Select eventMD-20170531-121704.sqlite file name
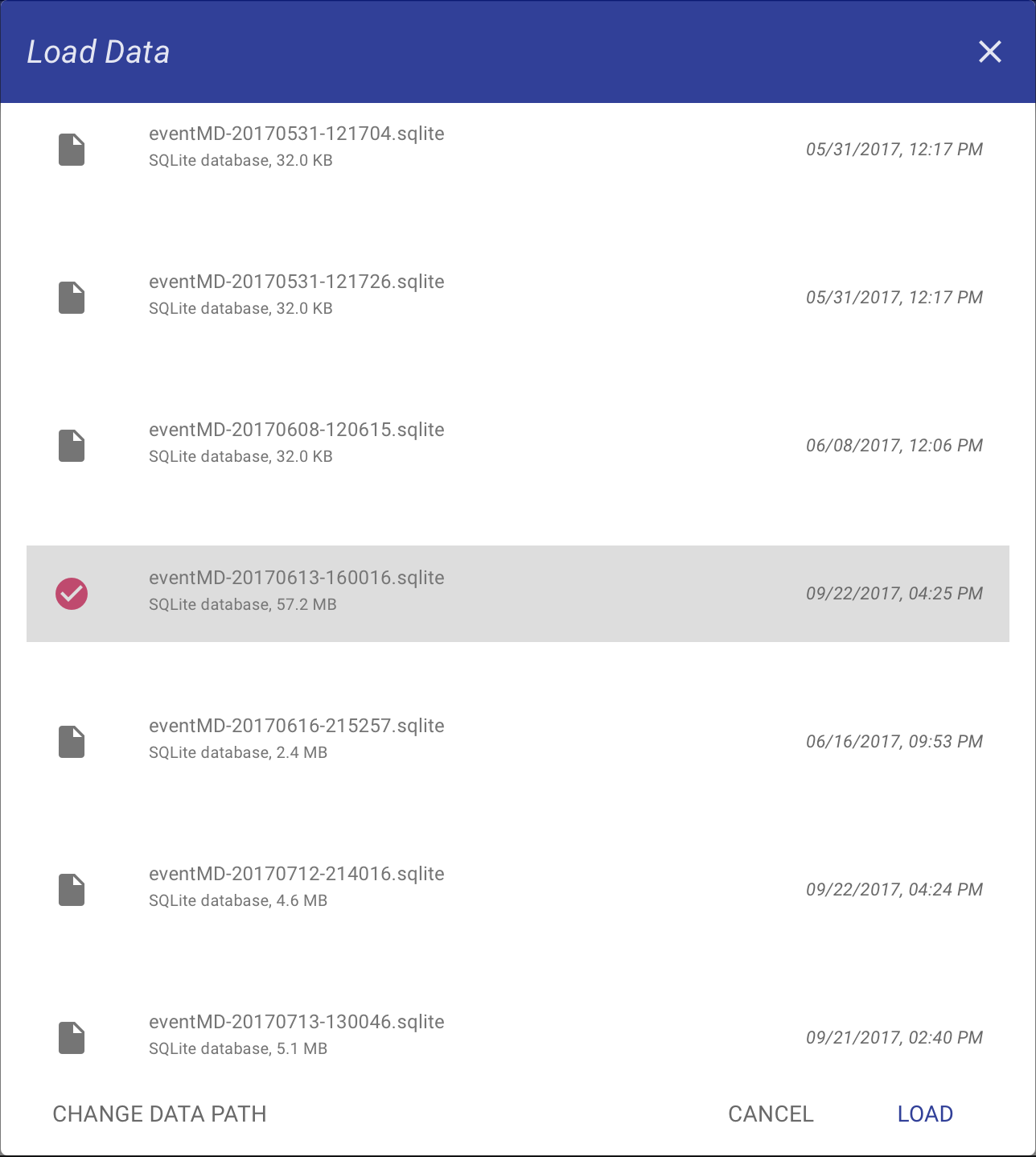This screenshot has width=1036, height=1157. click(x=297, y=134)
